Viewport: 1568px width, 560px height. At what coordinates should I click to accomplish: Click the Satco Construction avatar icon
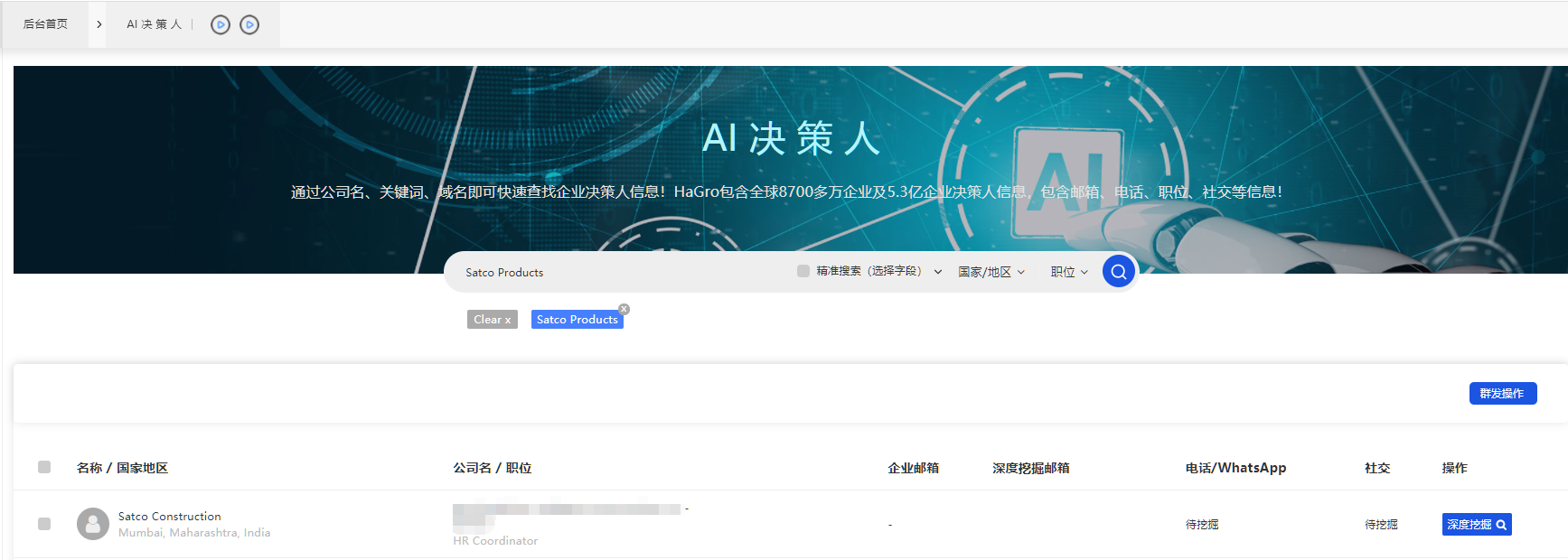[x=92, y=524]
